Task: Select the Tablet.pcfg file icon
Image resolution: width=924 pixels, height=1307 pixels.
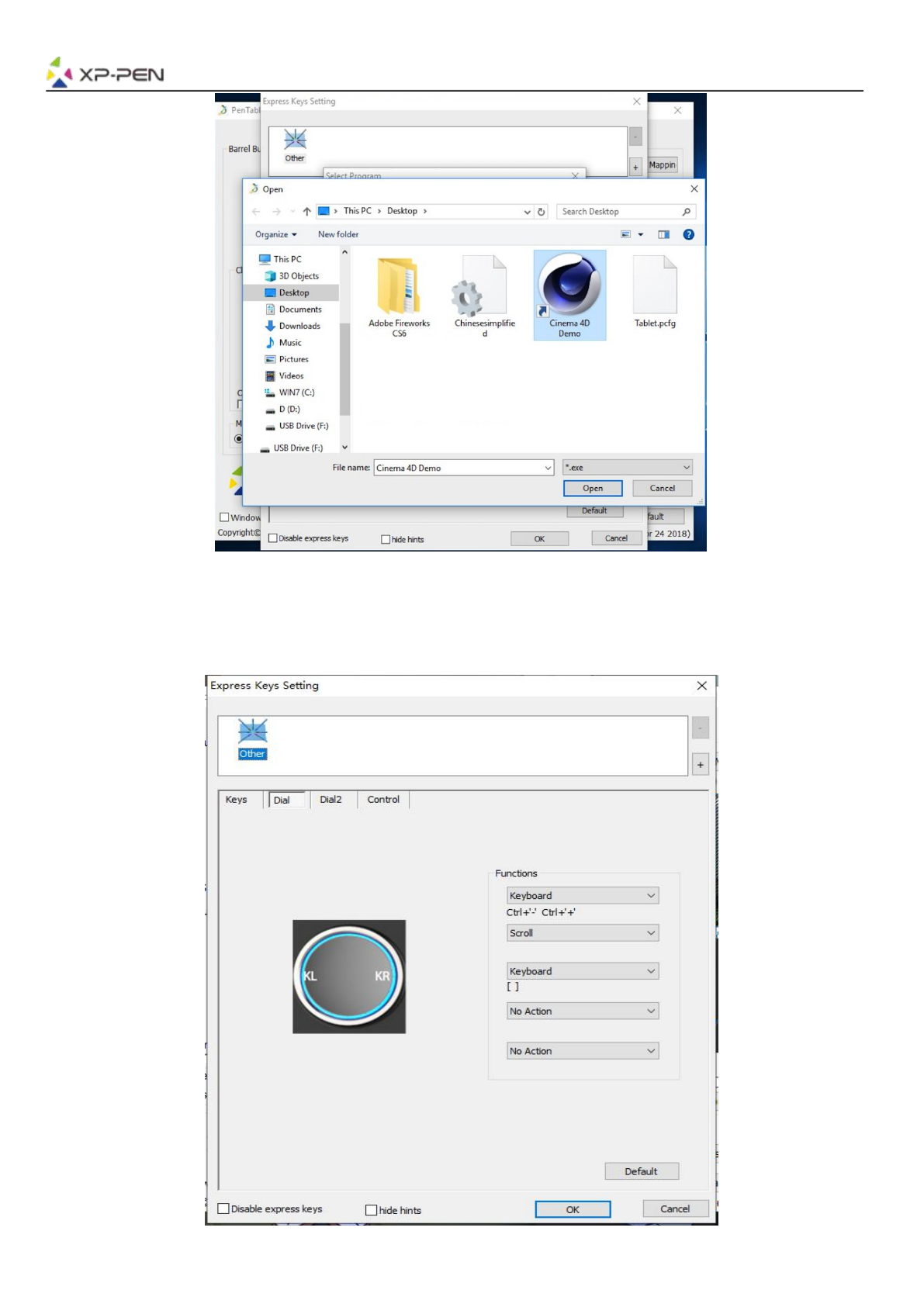Action: tap(655, 285)
